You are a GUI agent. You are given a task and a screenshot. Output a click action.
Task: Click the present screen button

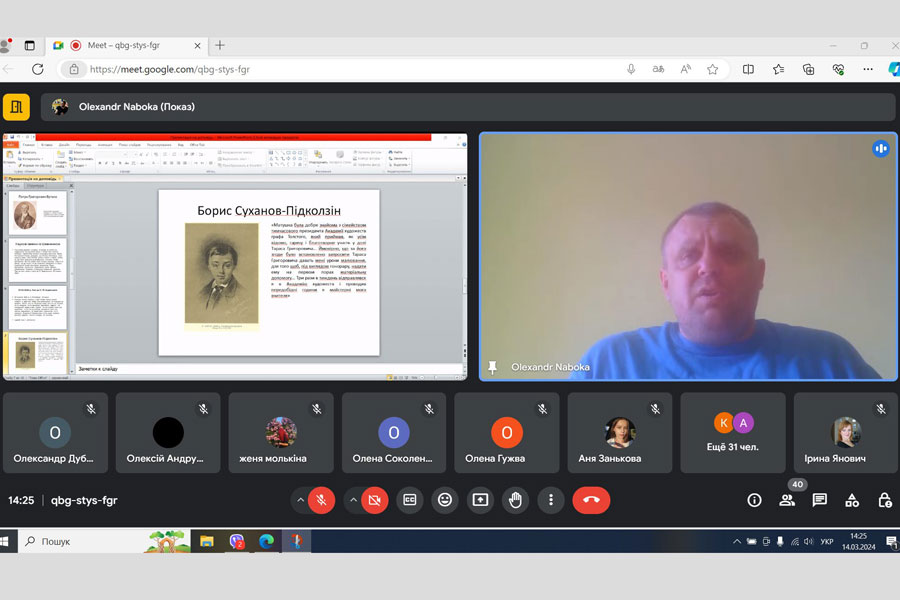point(480,500)
